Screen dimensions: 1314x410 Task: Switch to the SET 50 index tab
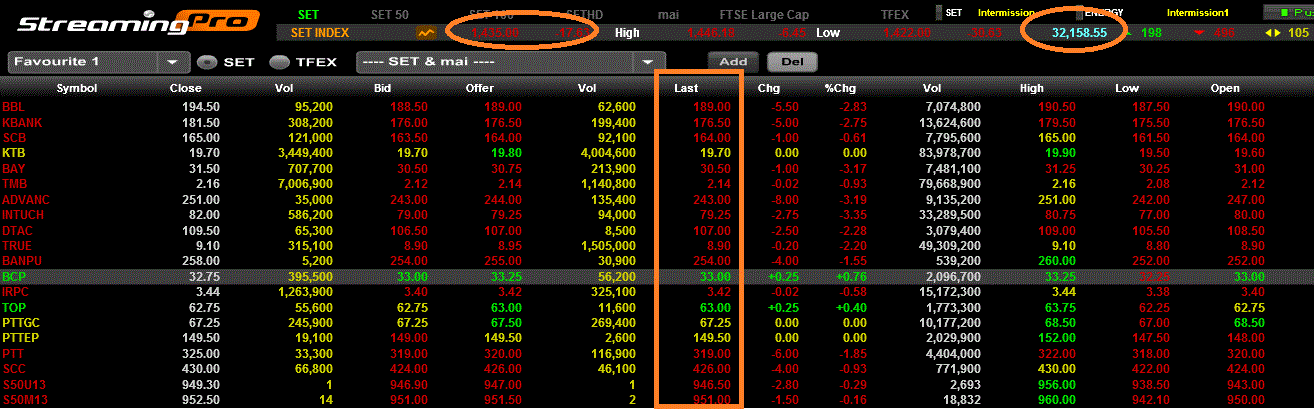390,13
